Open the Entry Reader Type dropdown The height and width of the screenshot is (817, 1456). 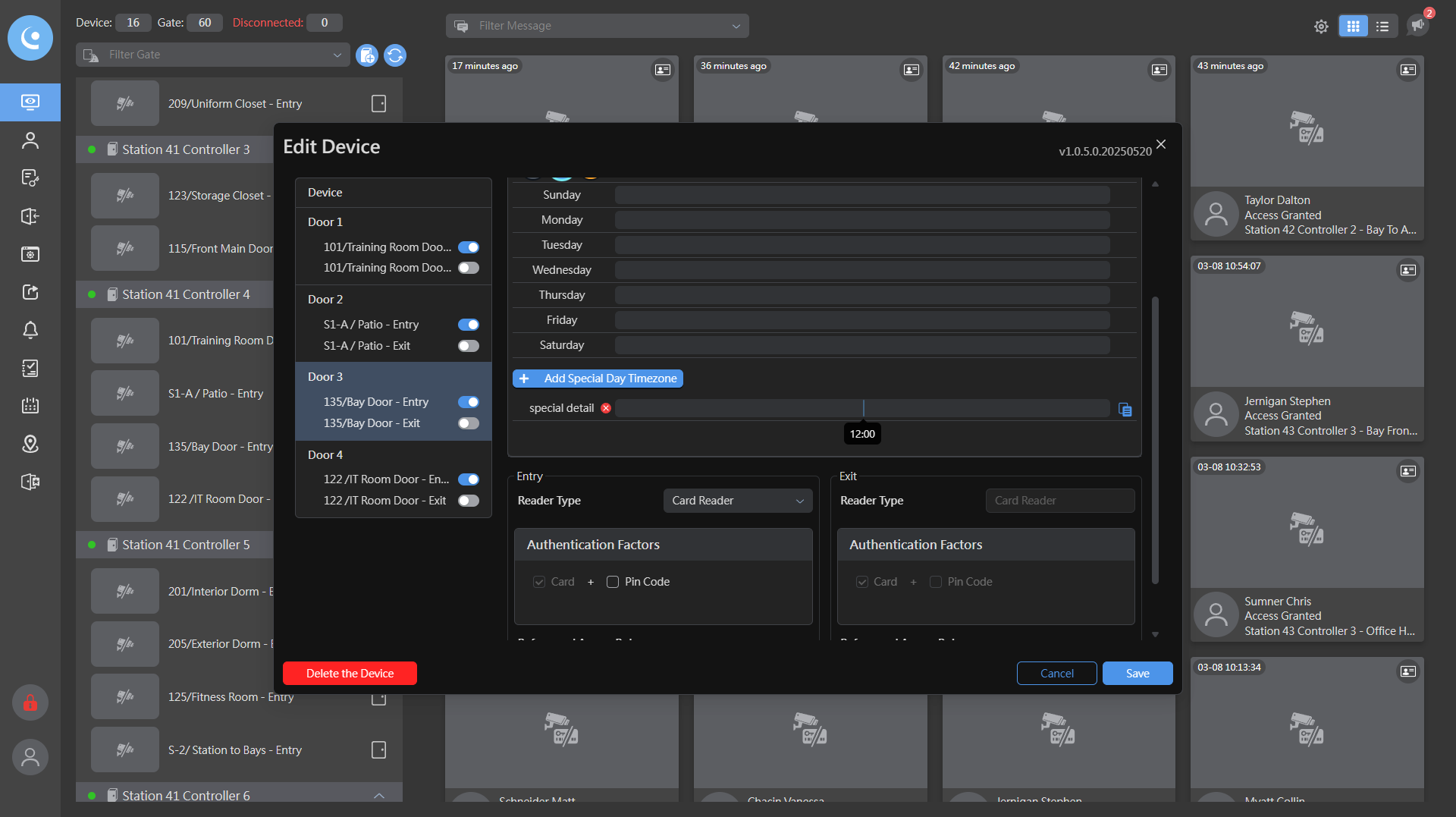[737, 501]
